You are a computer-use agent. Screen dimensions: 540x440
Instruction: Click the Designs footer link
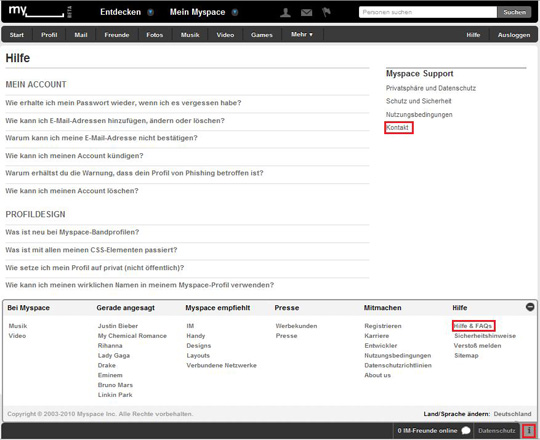click(199, 345)
